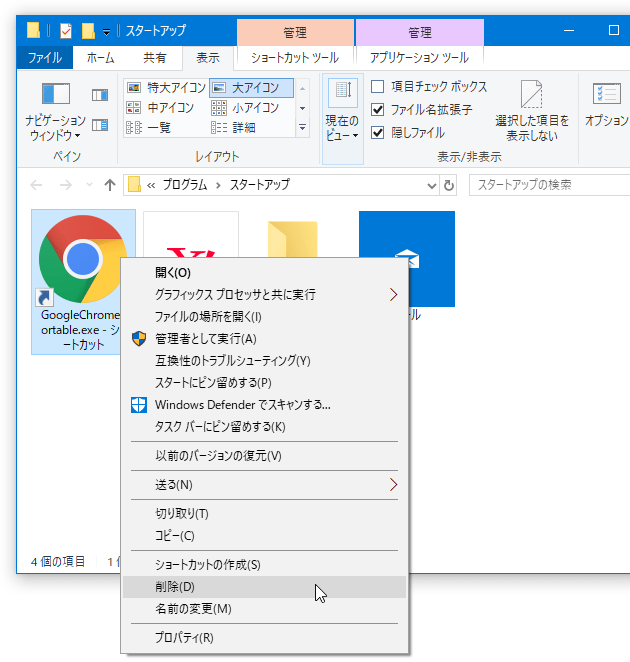Open the ナビゲーション ウィンドウ dropdown
630x662 pixels.
click(55, 111)
